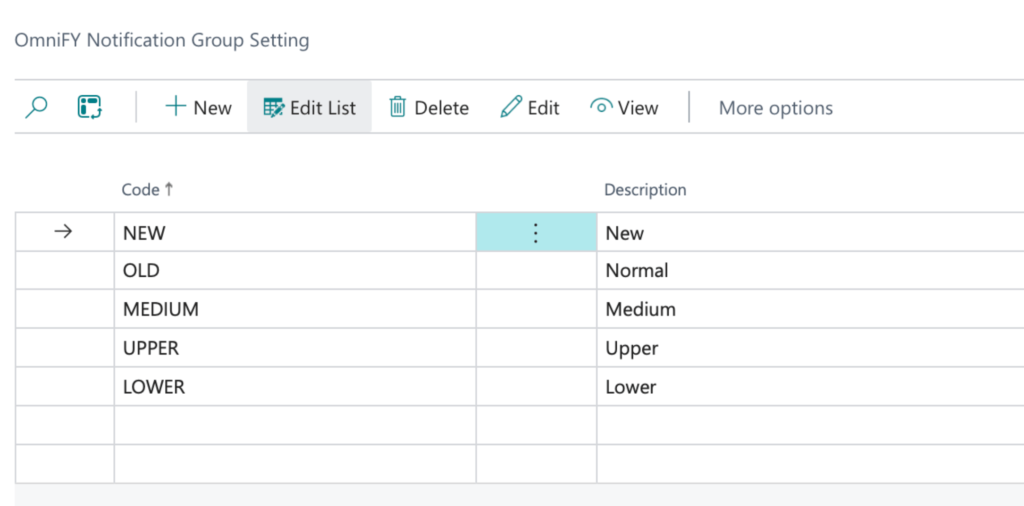Show More options
Image resolution: width=1024 pixels, height=506 pixels.
pos(776,108)
